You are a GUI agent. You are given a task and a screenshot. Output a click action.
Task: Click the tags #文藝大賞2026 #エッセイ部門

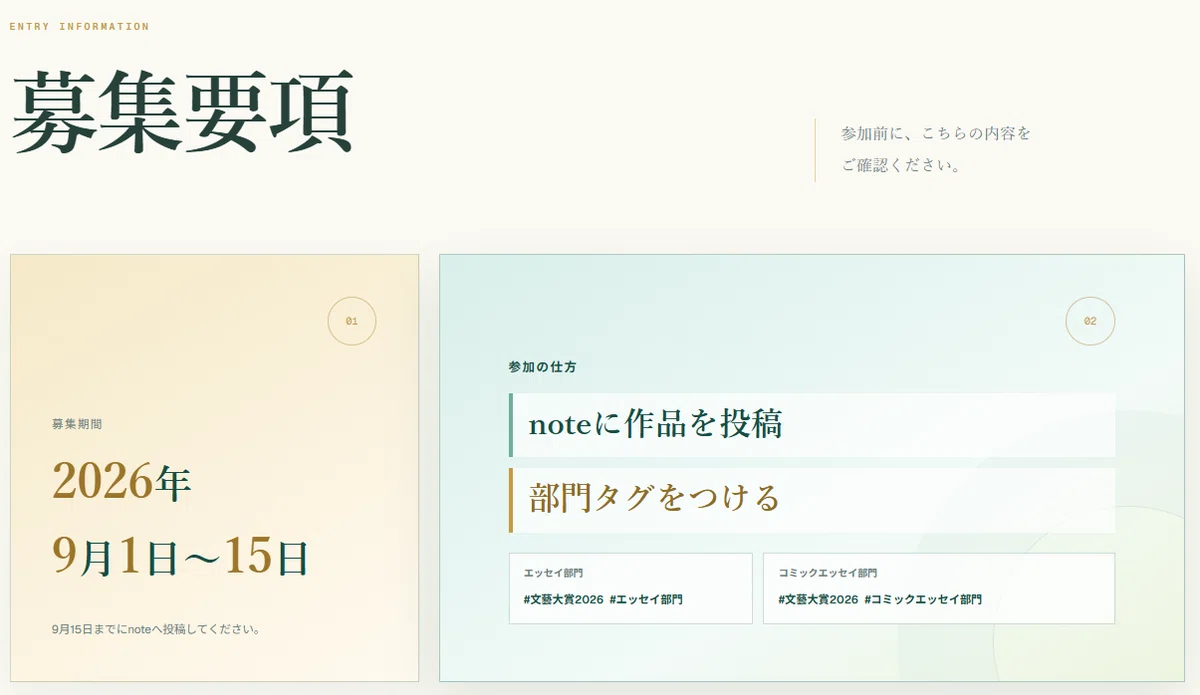click(x=603, y=600)
